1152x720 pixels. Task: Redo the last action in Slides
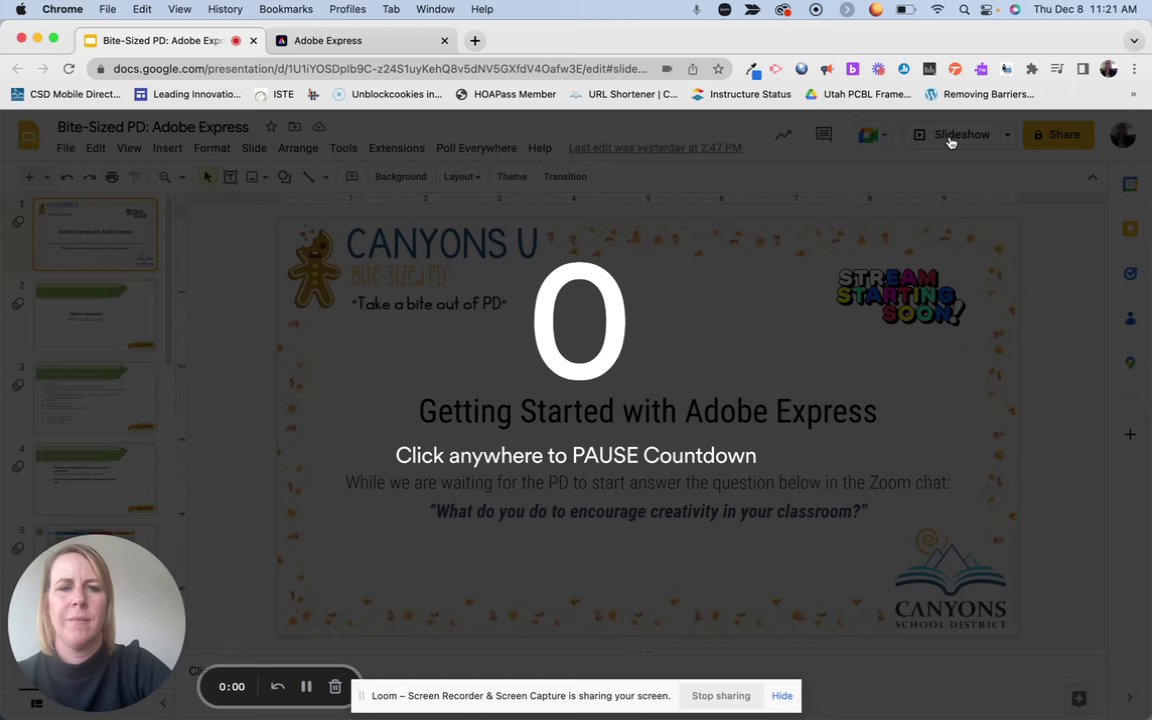point(90,177)
